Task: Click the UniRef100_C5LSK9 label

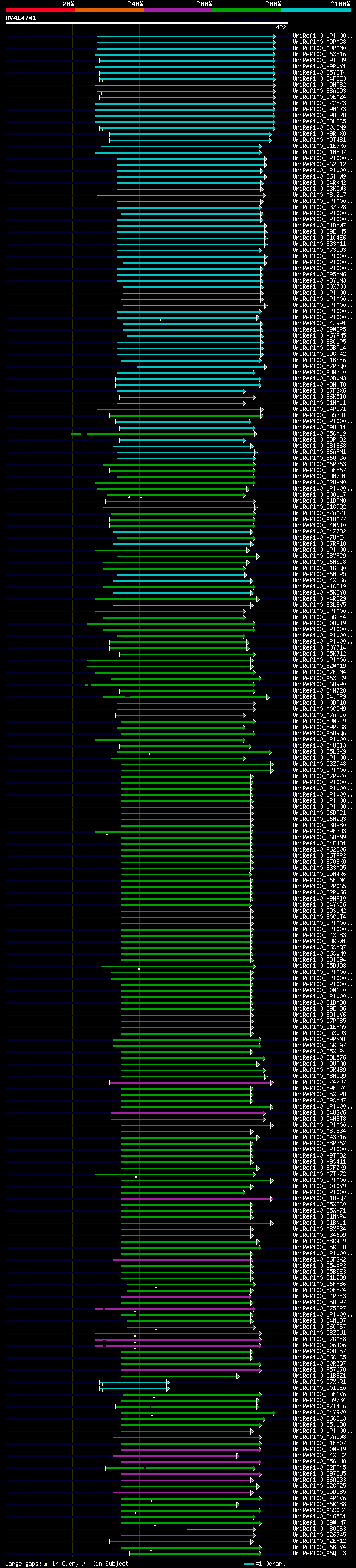Action: click(x=319, y=753)
